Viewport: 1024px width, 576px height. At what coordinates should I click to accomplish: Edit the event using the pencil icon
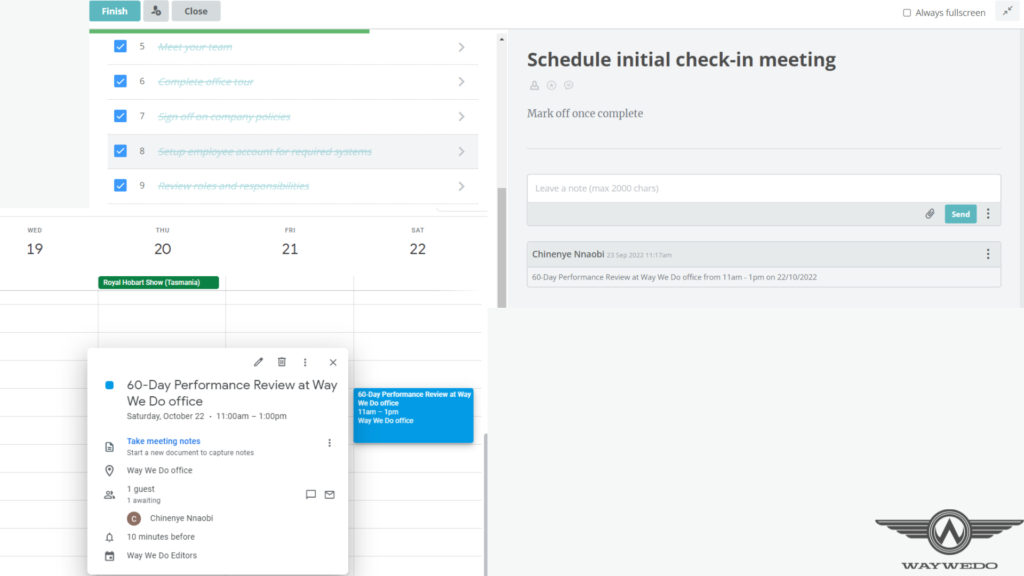(258, 362)
